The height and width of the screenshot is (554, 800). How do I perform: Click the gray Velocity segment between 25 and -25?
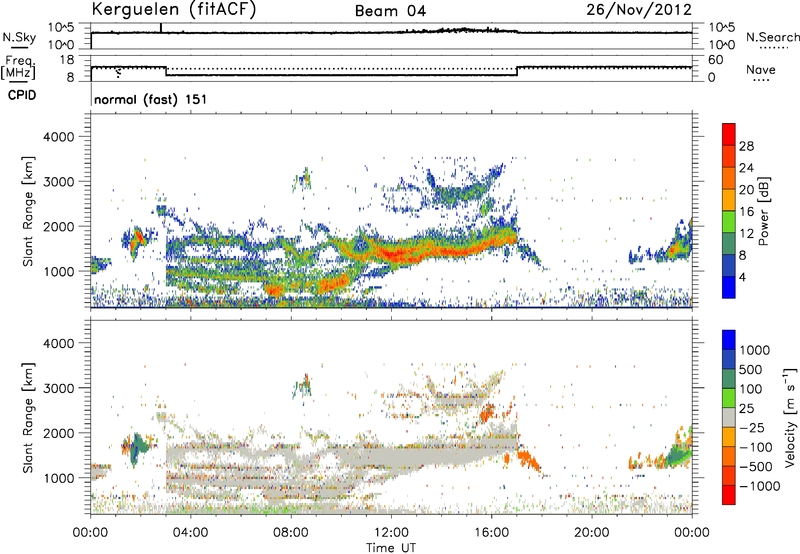click(729, 418)
